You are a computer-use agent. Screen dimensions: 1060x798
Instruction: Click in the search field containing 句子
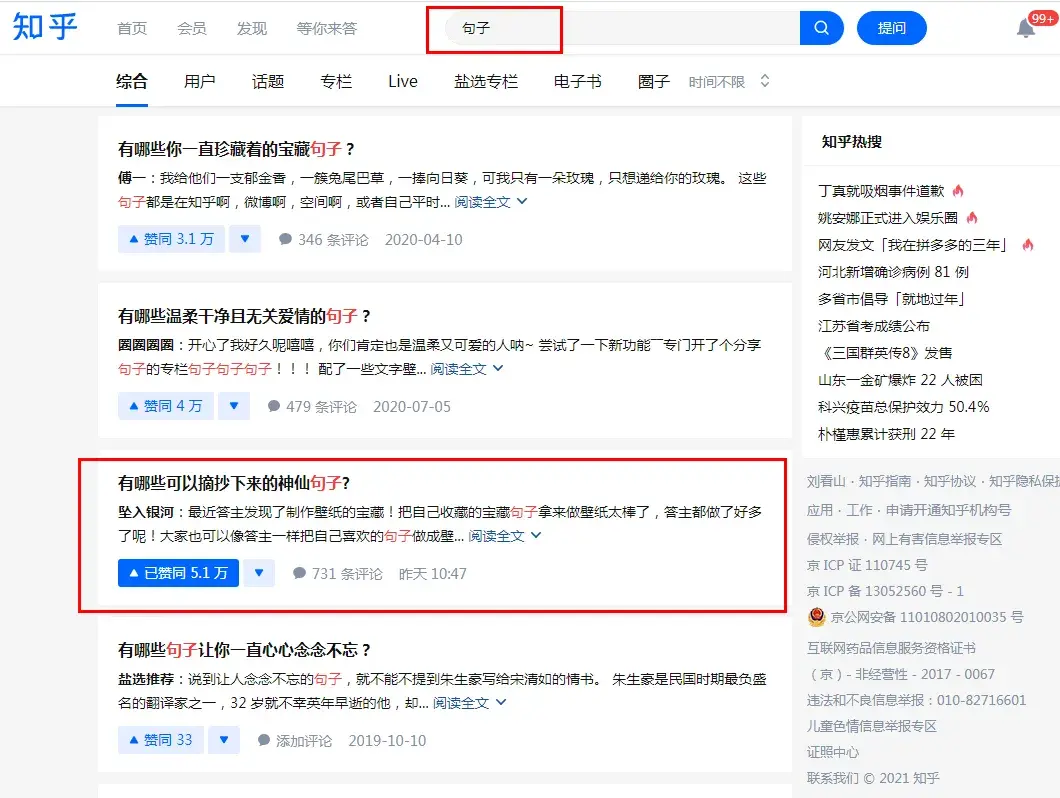tap(622, 28)
